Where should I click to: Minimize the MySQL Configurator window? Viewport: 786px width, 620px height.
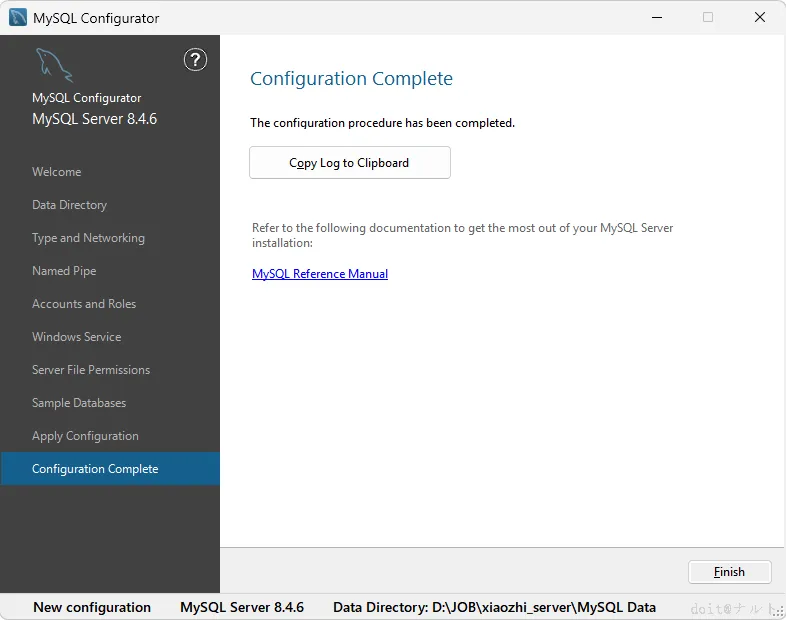pyautogui.click(x=656, y=18)
